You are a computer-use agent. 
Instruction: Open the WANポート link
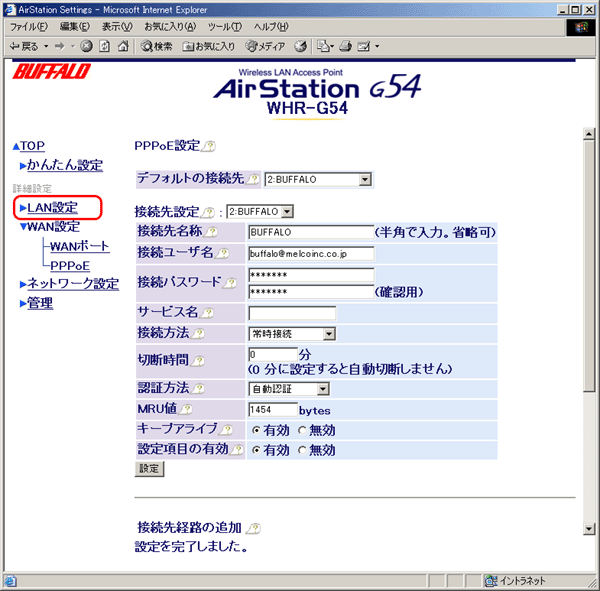[80, 246]
